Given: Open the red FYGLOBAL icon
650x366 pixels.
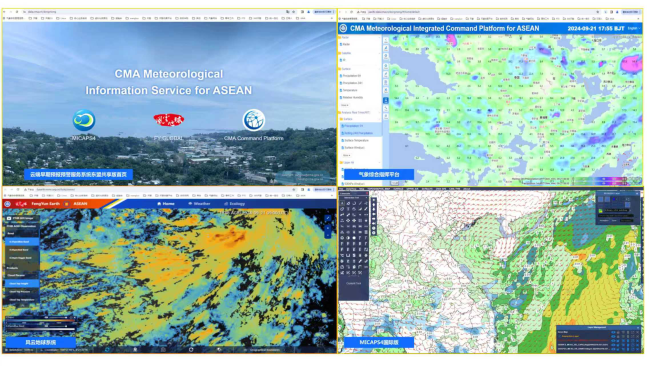Looking at the screenshot, I should pos(169,120).
